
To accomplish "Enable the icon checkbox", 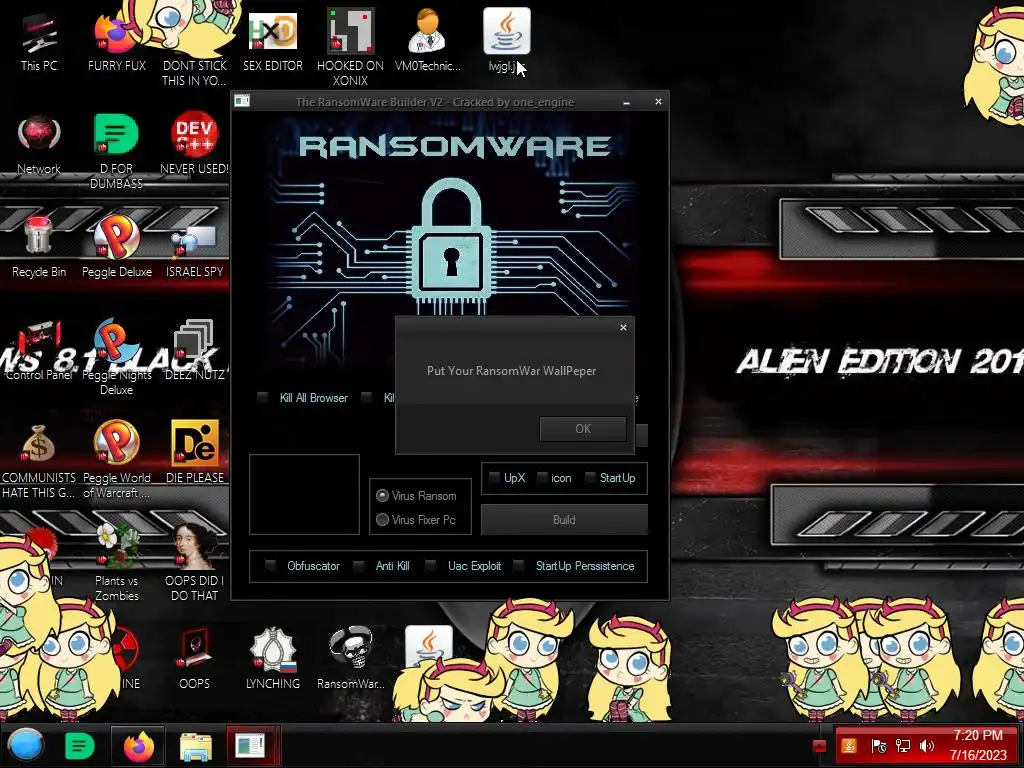I will point(541,477).
